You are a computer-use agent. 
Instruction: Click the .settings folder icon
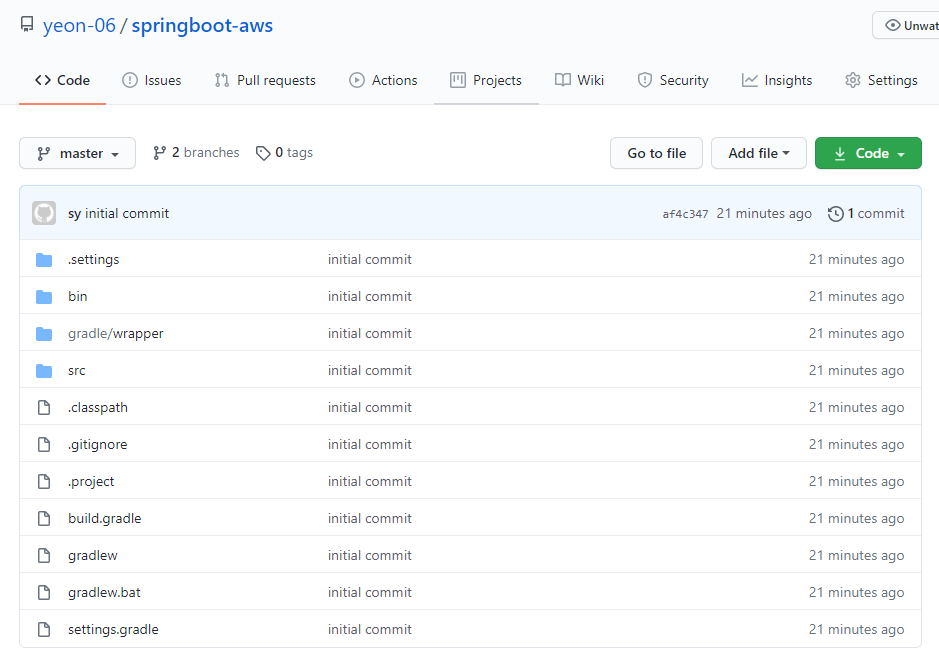[44, 259]
